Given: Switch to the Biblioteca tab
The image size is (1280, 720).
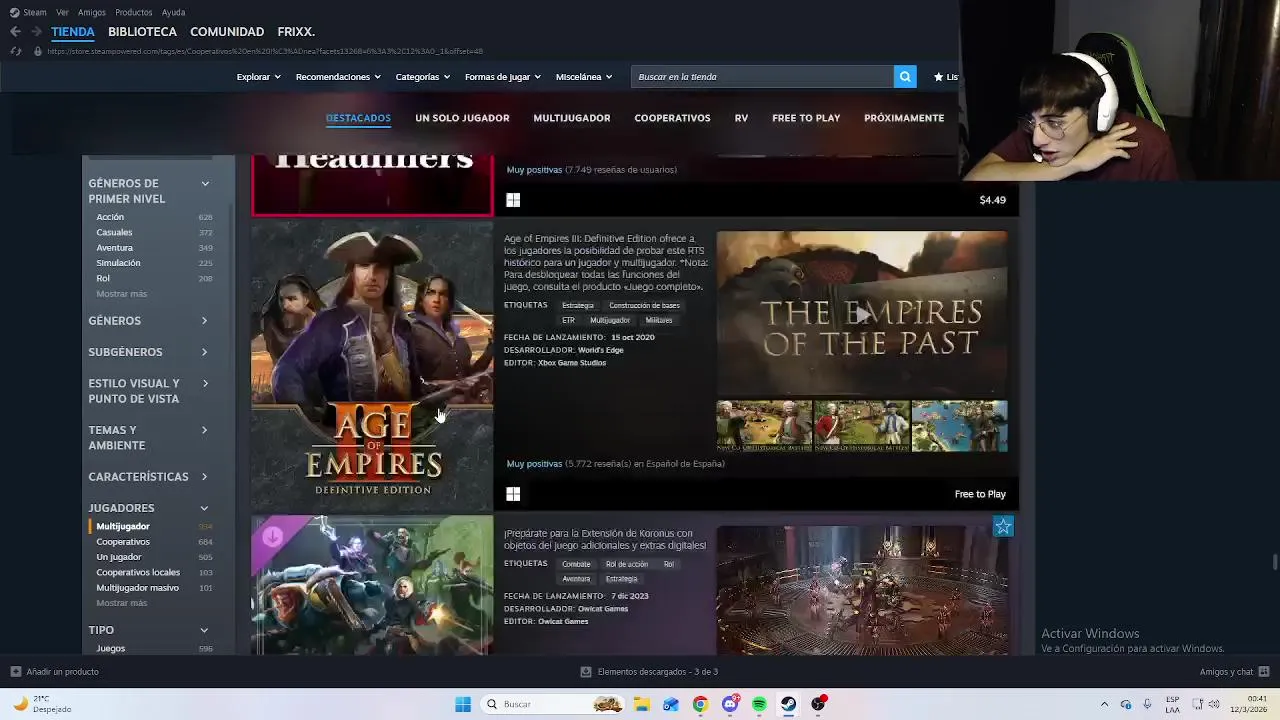Looking at the screenshot, I should click(x=142, y=32).
